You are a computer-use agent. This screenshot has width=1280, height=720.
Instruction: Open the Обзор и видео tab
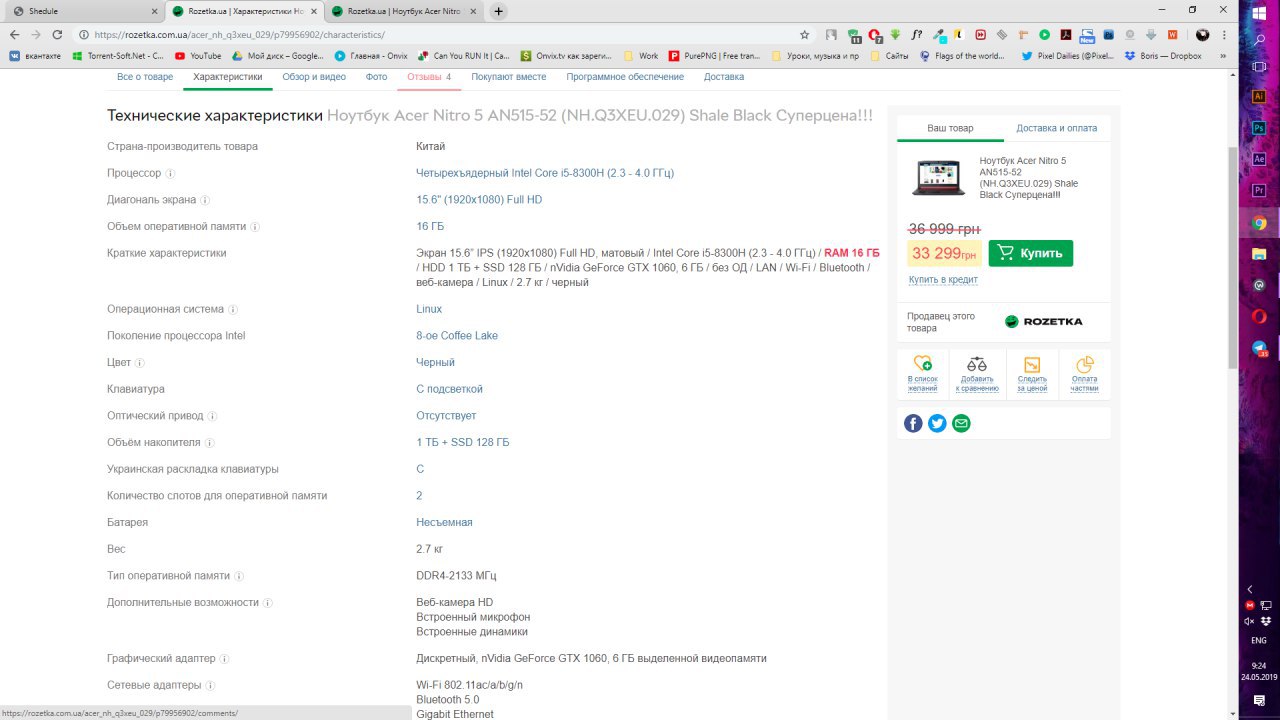pos(314,77)
